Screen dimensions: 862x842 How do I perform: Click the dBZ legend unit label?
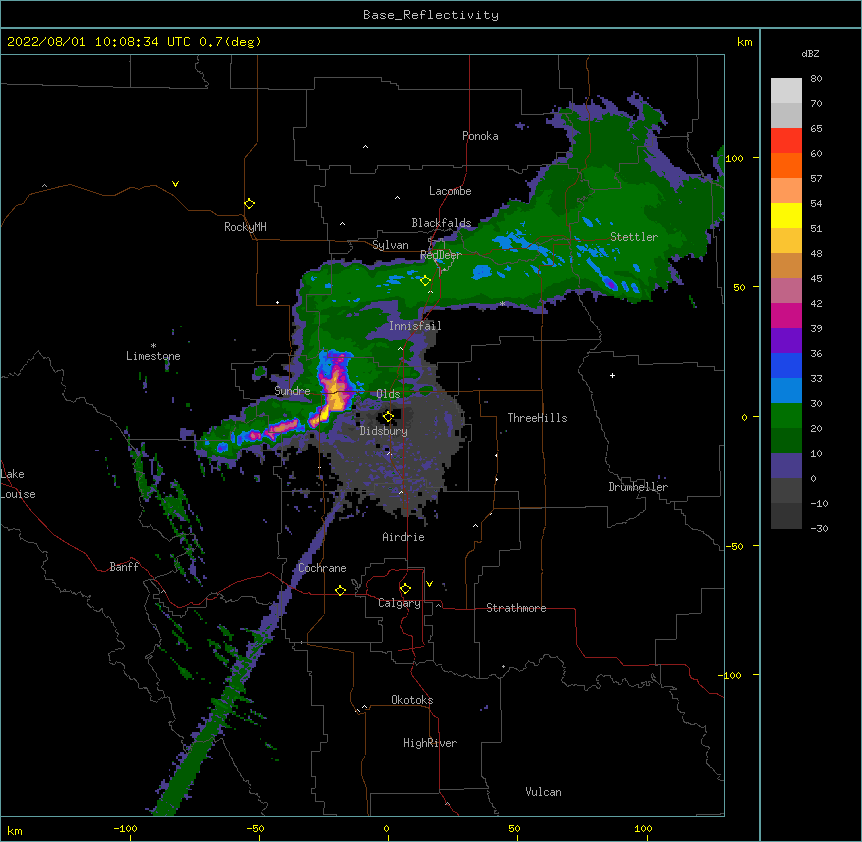pos(810,53)
